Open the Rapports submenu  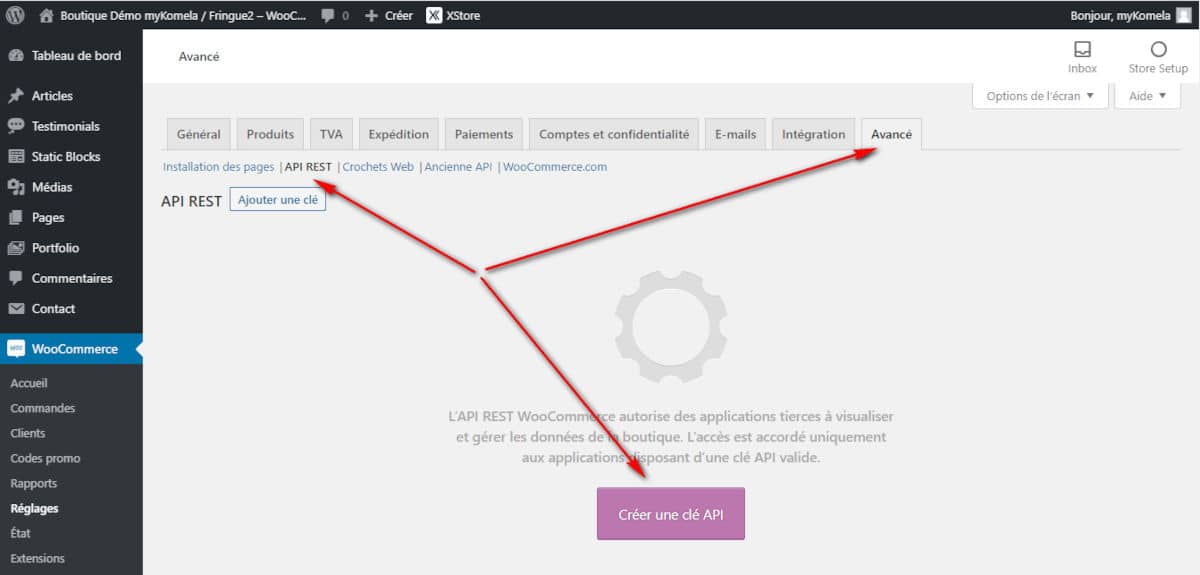click(34, 483)
